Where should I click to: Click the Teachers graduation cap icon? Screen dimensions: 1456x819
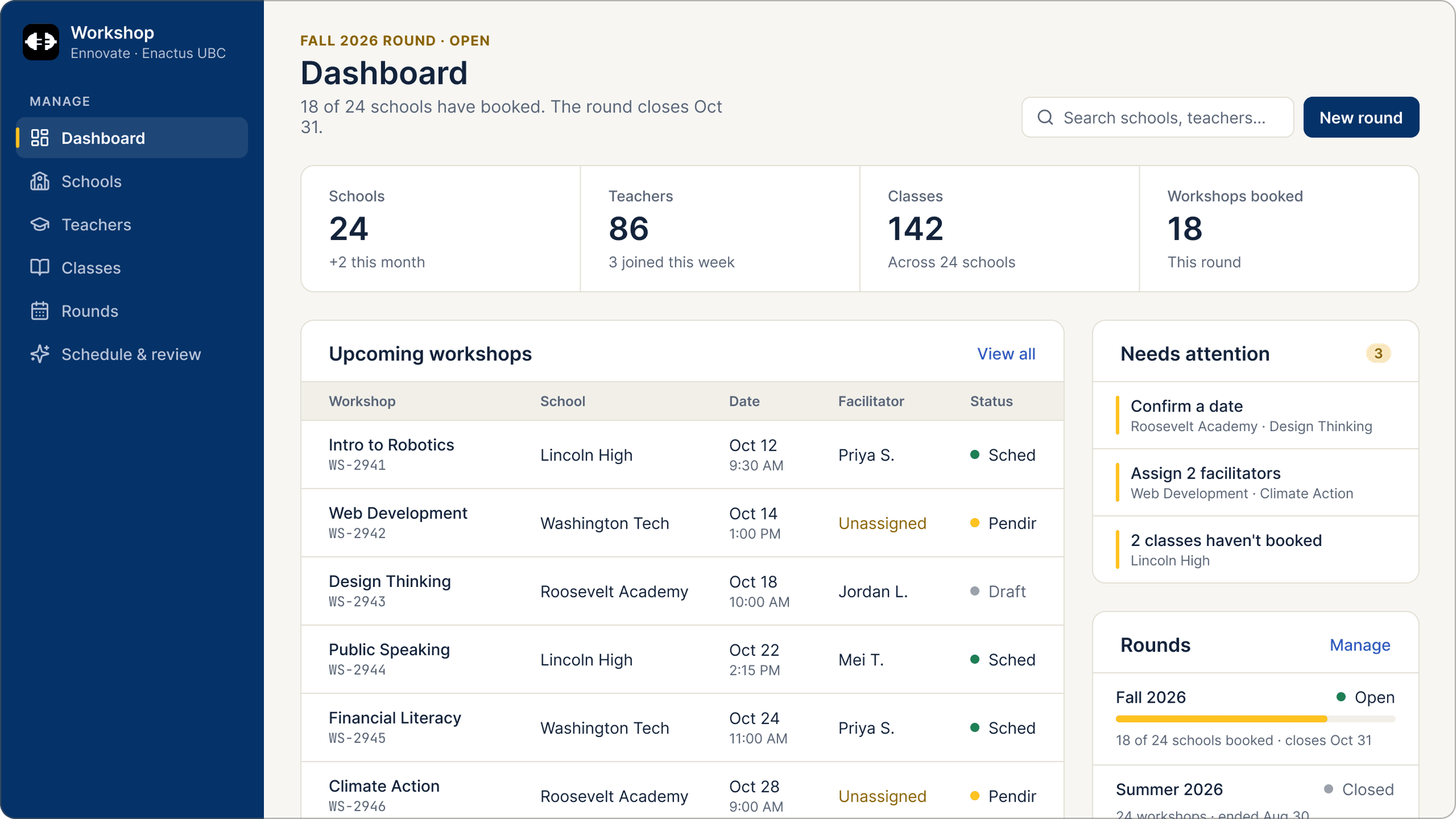(x=40, y=224)
